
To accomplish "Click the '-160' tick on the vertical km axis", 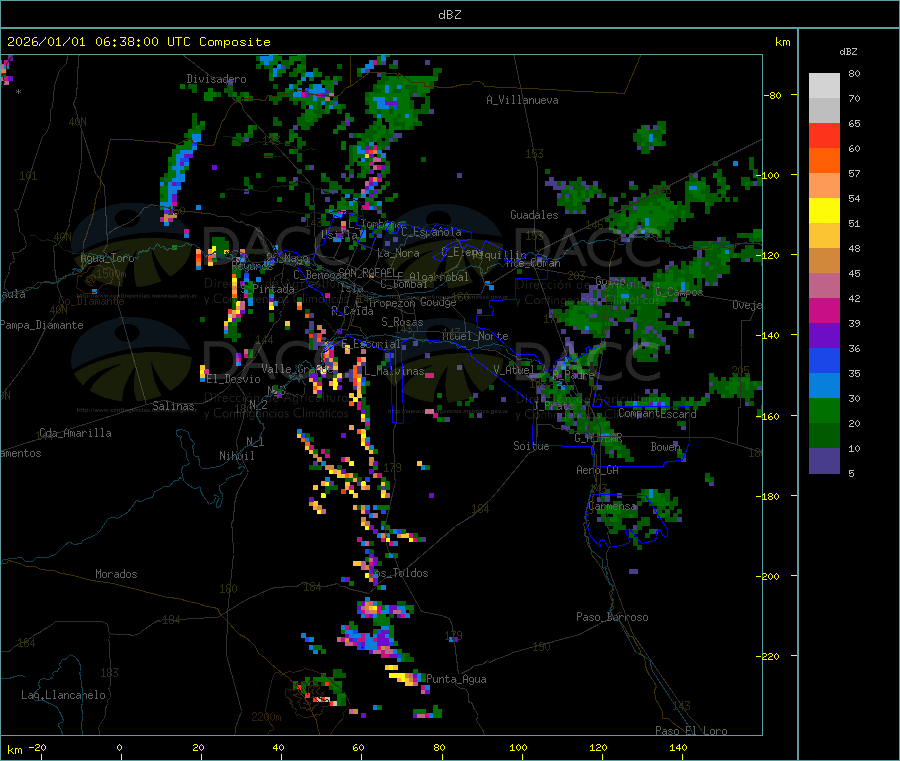I will (x=769, y=416).
